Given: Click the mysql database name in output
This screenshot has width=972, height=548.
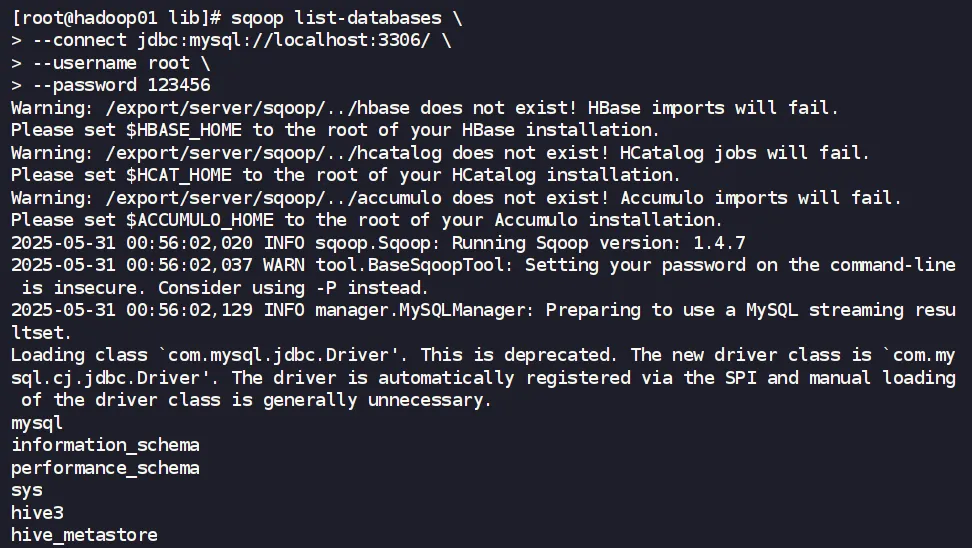Looking at the screenshot, I should [37, 423].
